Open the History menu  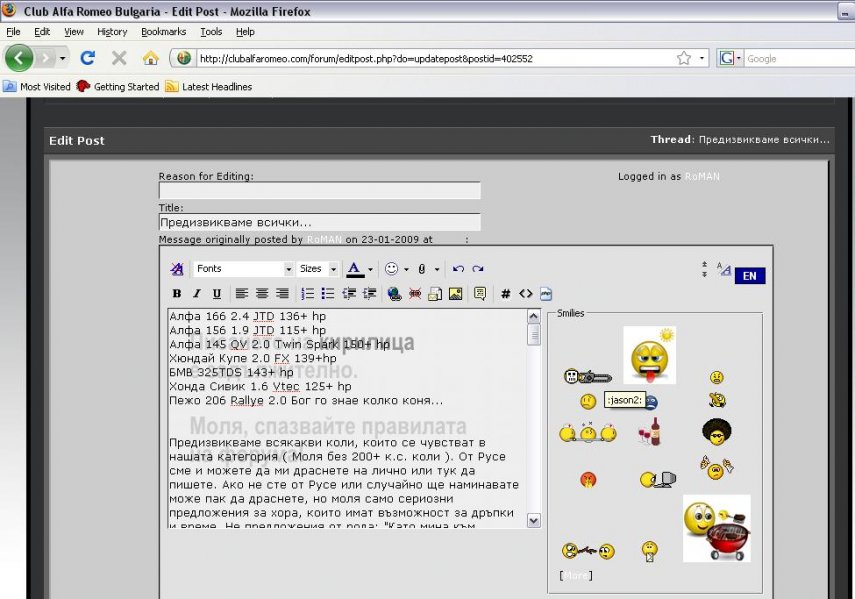tap(112, 32)
